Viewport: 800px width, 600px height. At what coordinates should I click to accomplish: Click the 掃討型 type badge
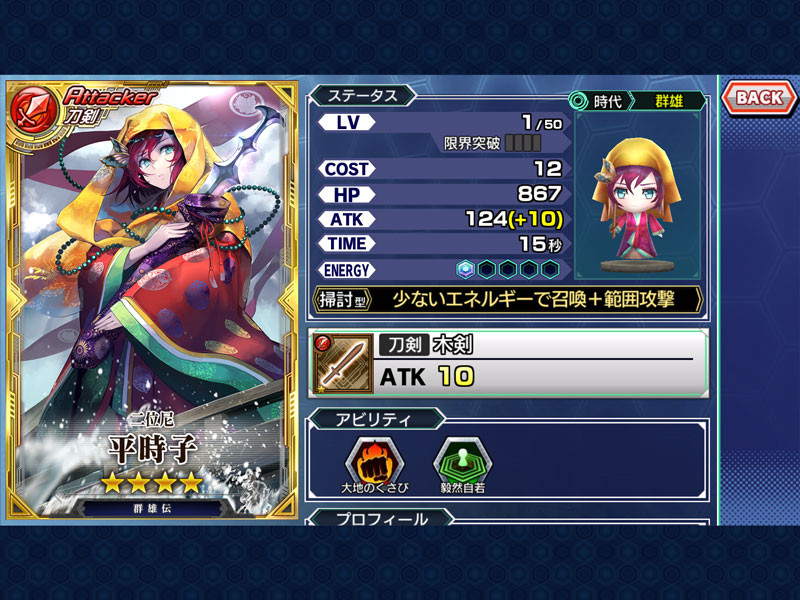click(x=342, y=299)
